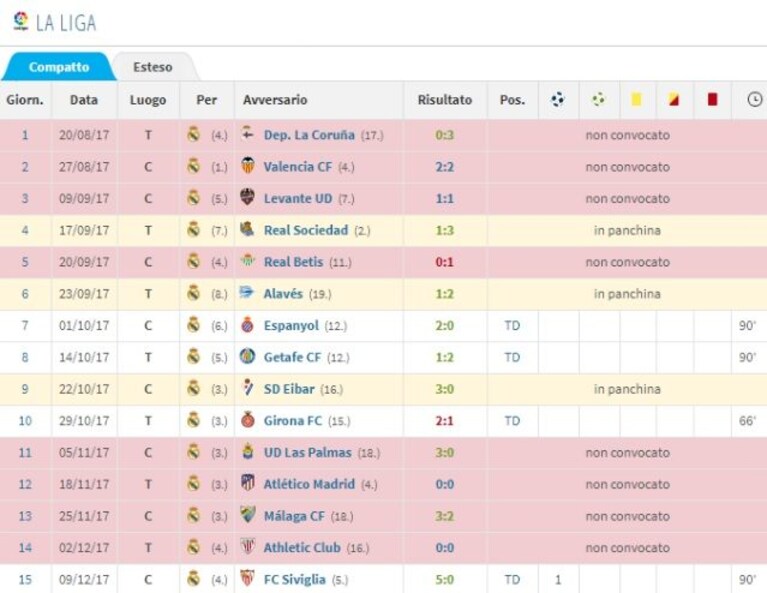
Task: Click the Dep. La Coruña club crest
Action: click(248, 133)
